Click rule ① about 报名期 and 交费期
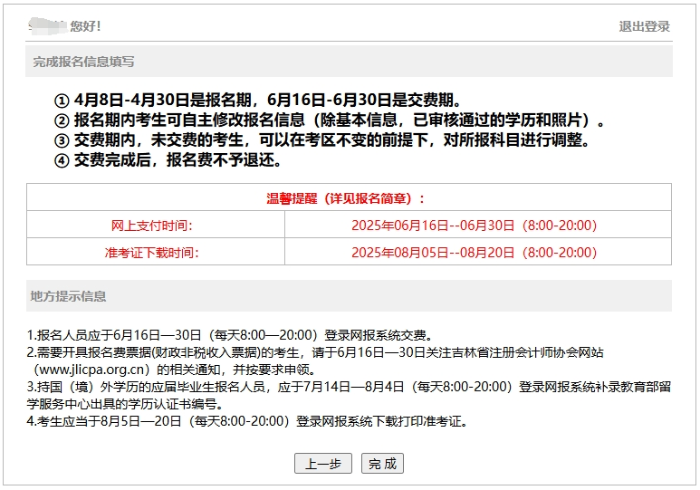700x490 pixels. [257, 100]
